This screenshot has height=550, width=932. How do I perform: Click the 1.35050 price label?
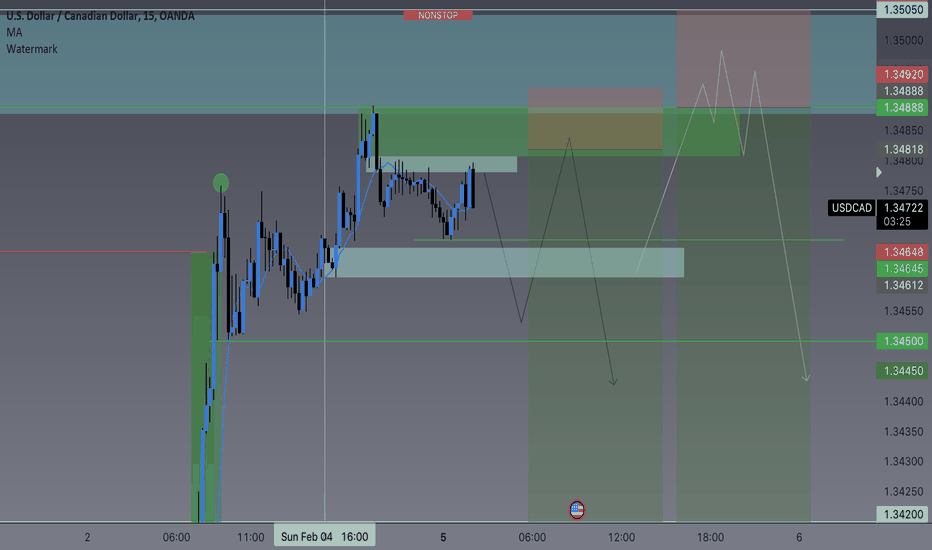point(903,10)
